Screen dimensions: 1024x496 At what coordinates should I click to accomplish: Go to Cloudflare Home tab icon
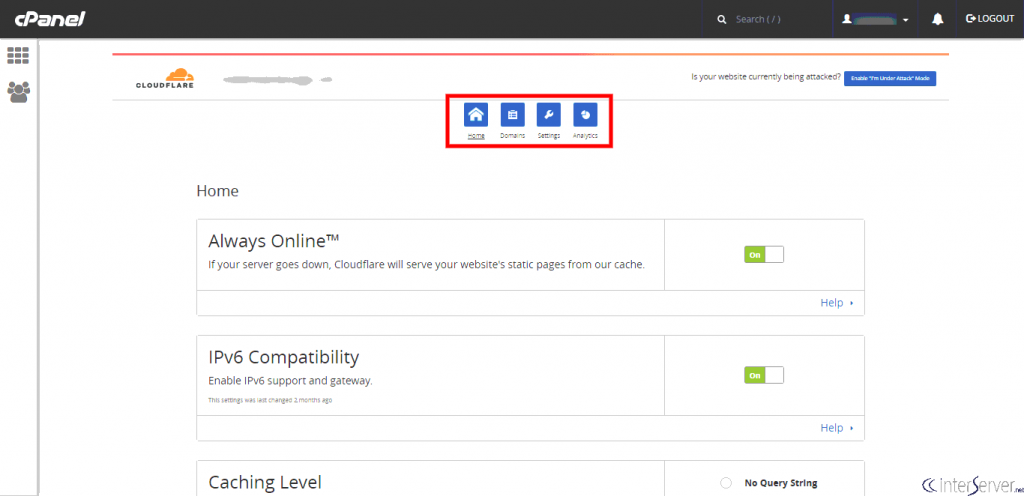point(476,115)
